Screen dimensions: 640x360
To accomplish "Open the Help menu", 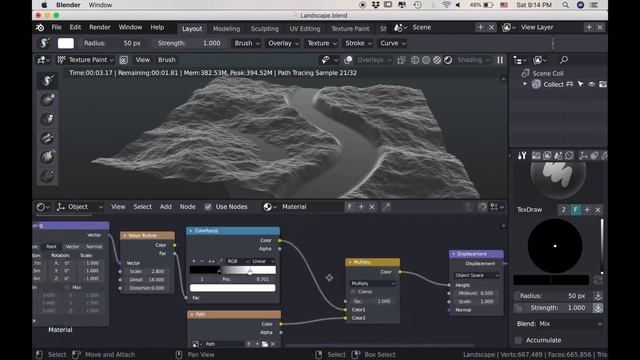I will 157,27.
